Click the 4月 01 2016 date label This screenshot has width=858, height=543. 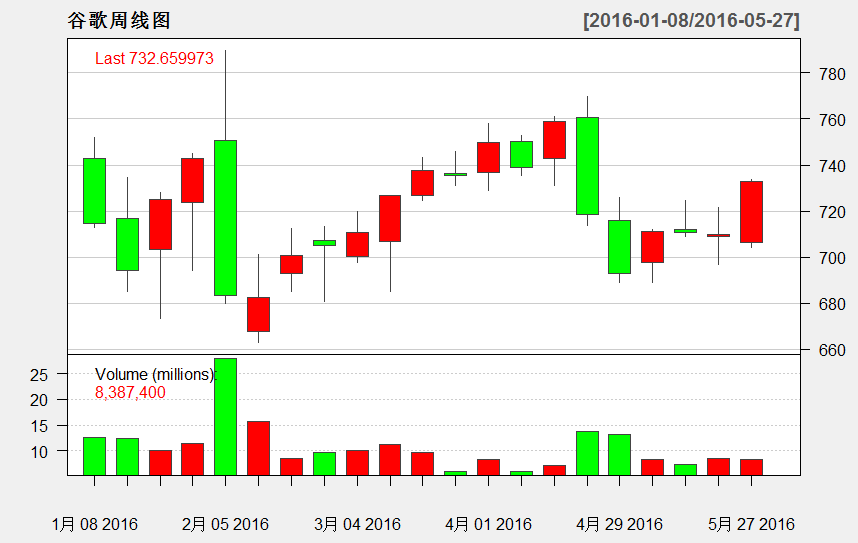pyautogui.click(x=488, y=524)
